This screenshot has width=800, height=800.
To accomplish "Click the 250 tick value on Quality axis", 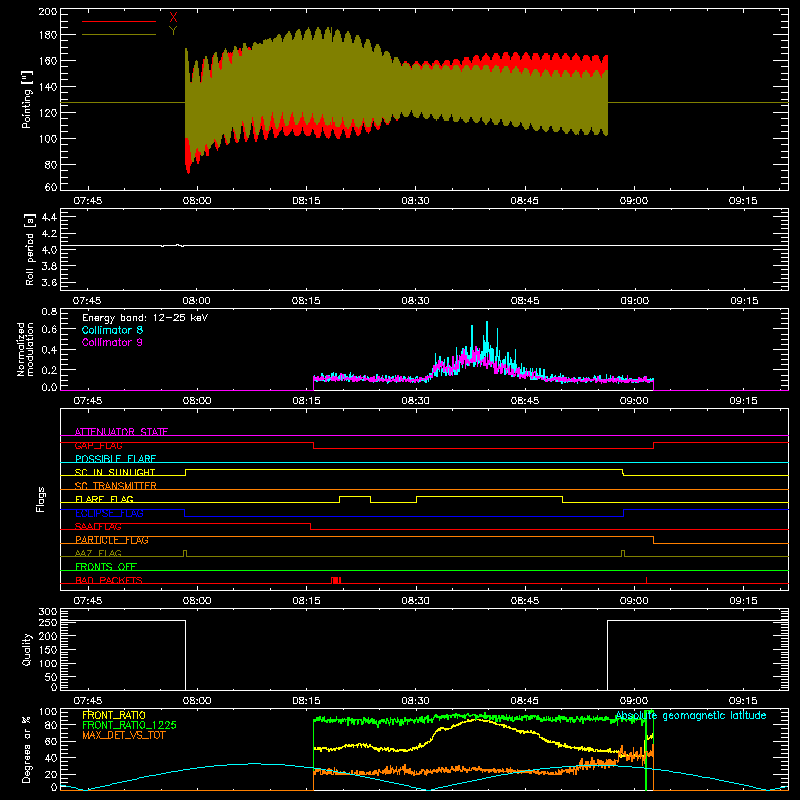I will (x=48, y=622).
